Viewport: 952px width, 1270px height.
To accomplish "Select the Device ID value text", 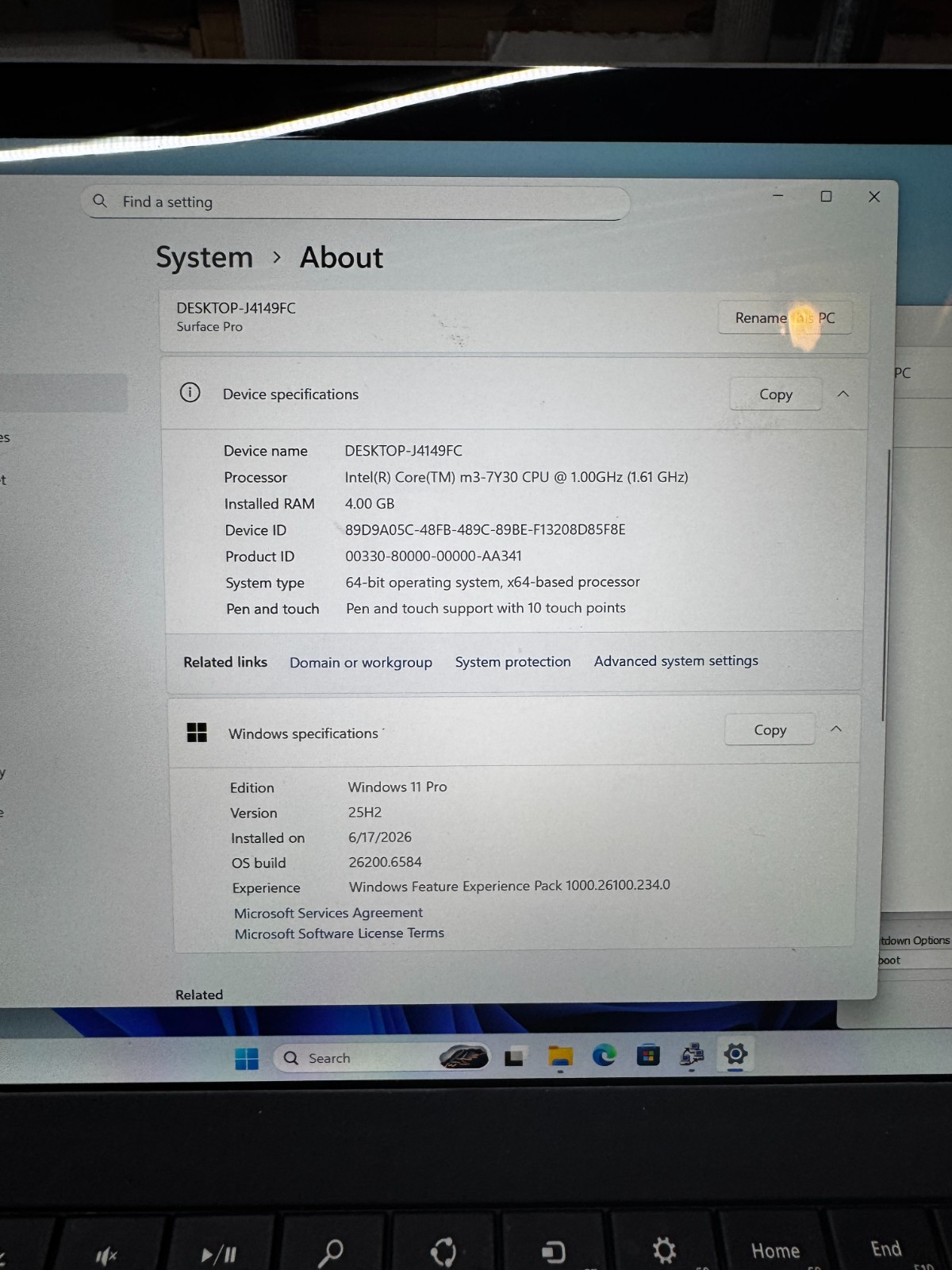I will point(485,529).
